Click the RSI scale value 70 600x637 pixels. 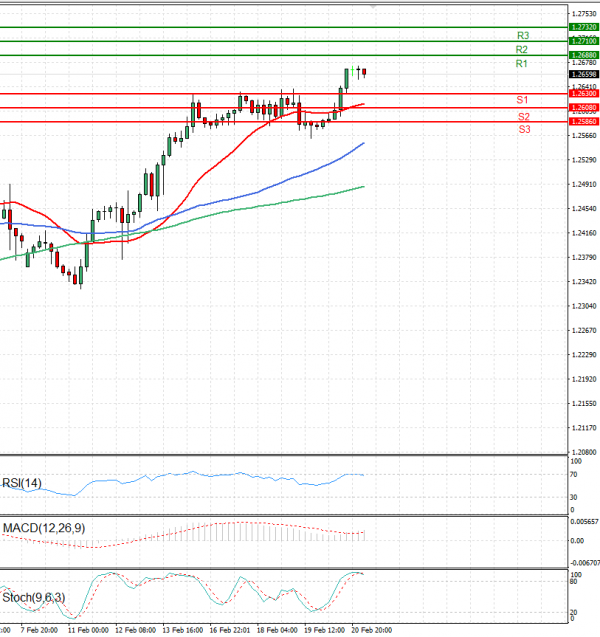point(574,474)
